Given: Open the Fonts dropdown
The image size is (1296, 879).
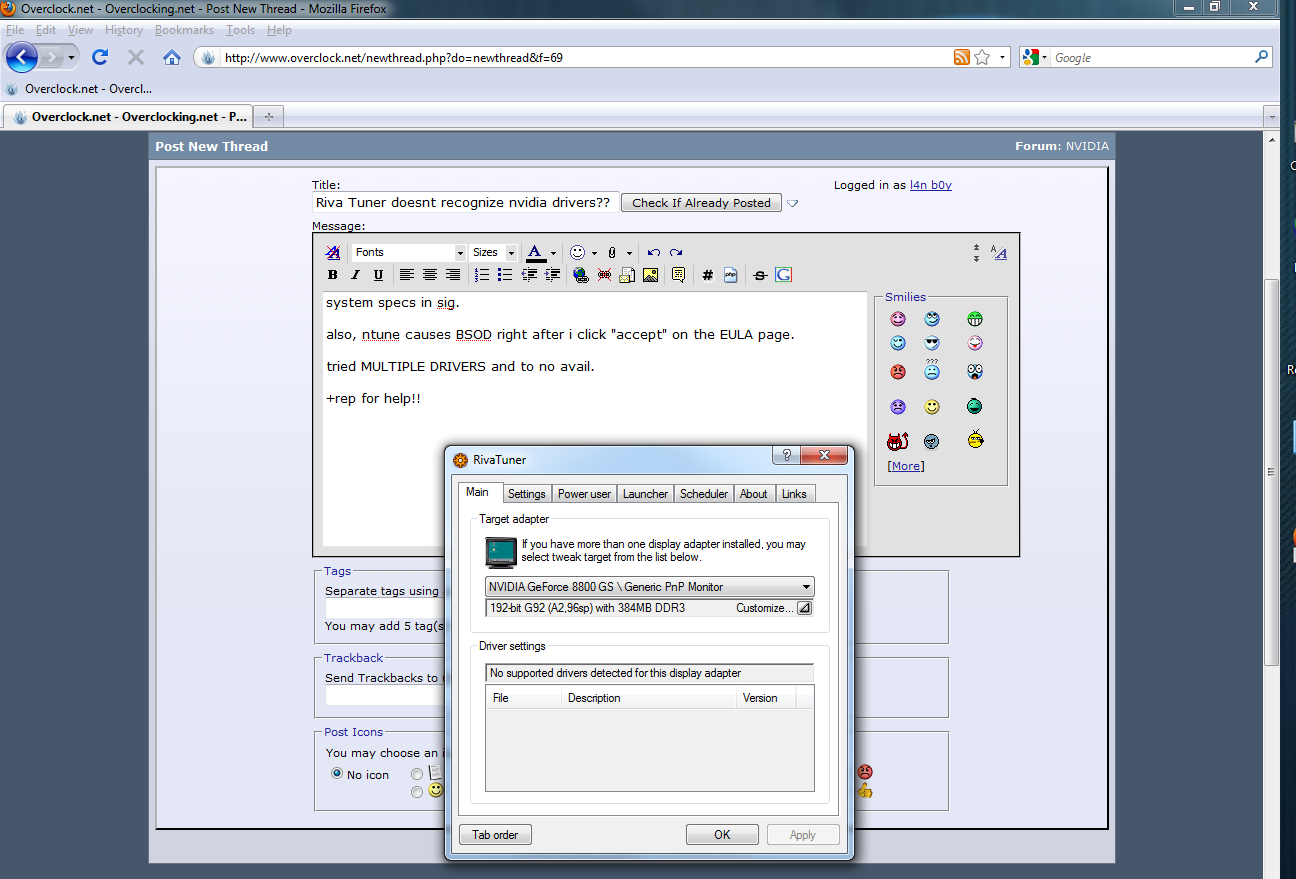Looking at the screenshot, I should [409, 253].
